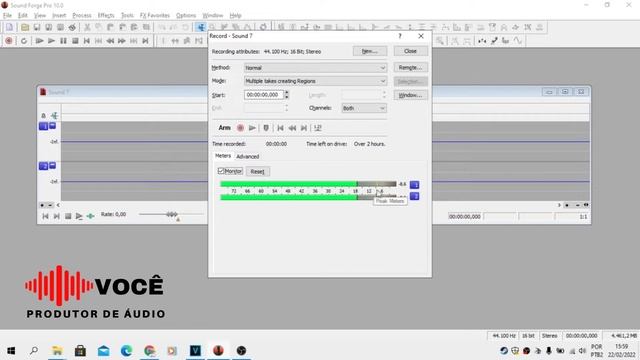Click the green scrub icon in Sound 7 window
640x360 pixels.
(x=90, y=216)
